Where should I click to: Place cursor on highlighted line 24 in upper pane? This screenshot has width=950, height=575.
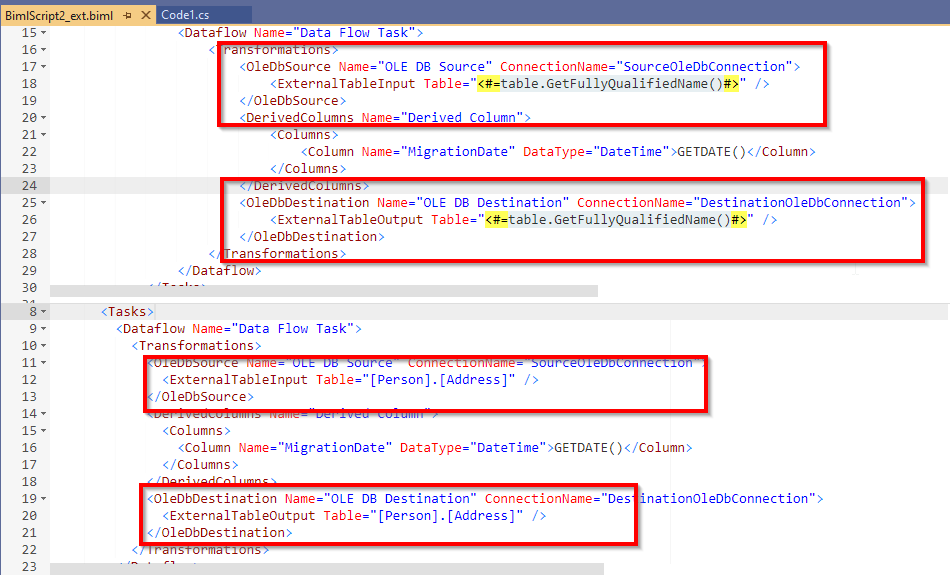point(500,186)
